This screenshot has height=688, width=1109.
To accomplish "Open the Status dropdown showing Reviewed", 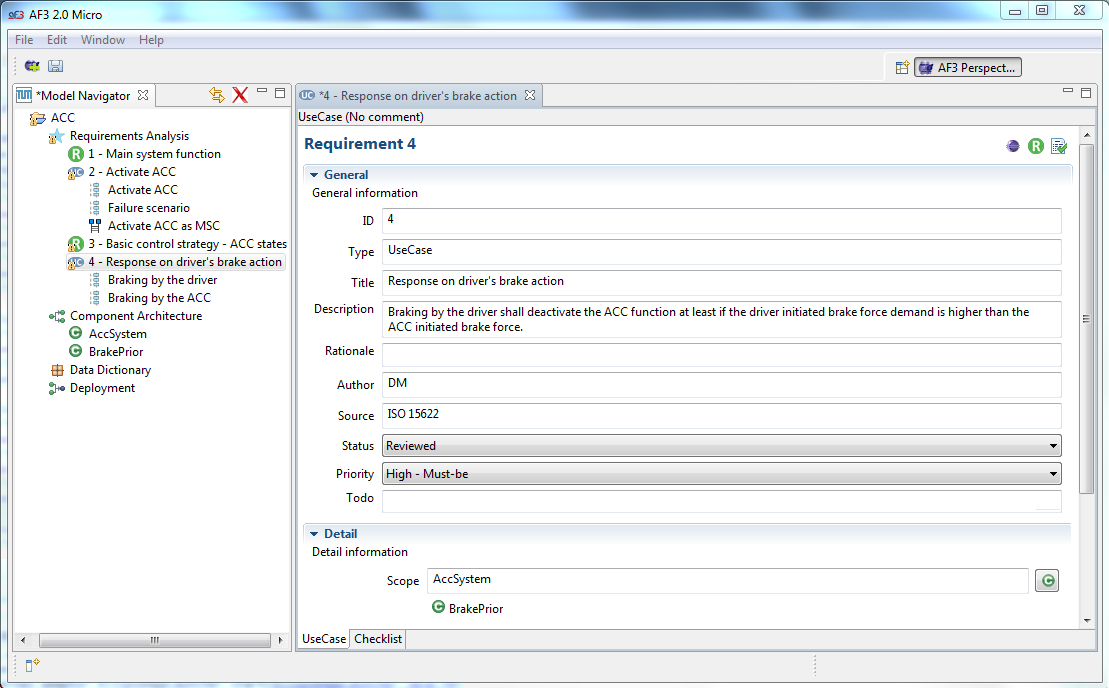I will point(721,445).
